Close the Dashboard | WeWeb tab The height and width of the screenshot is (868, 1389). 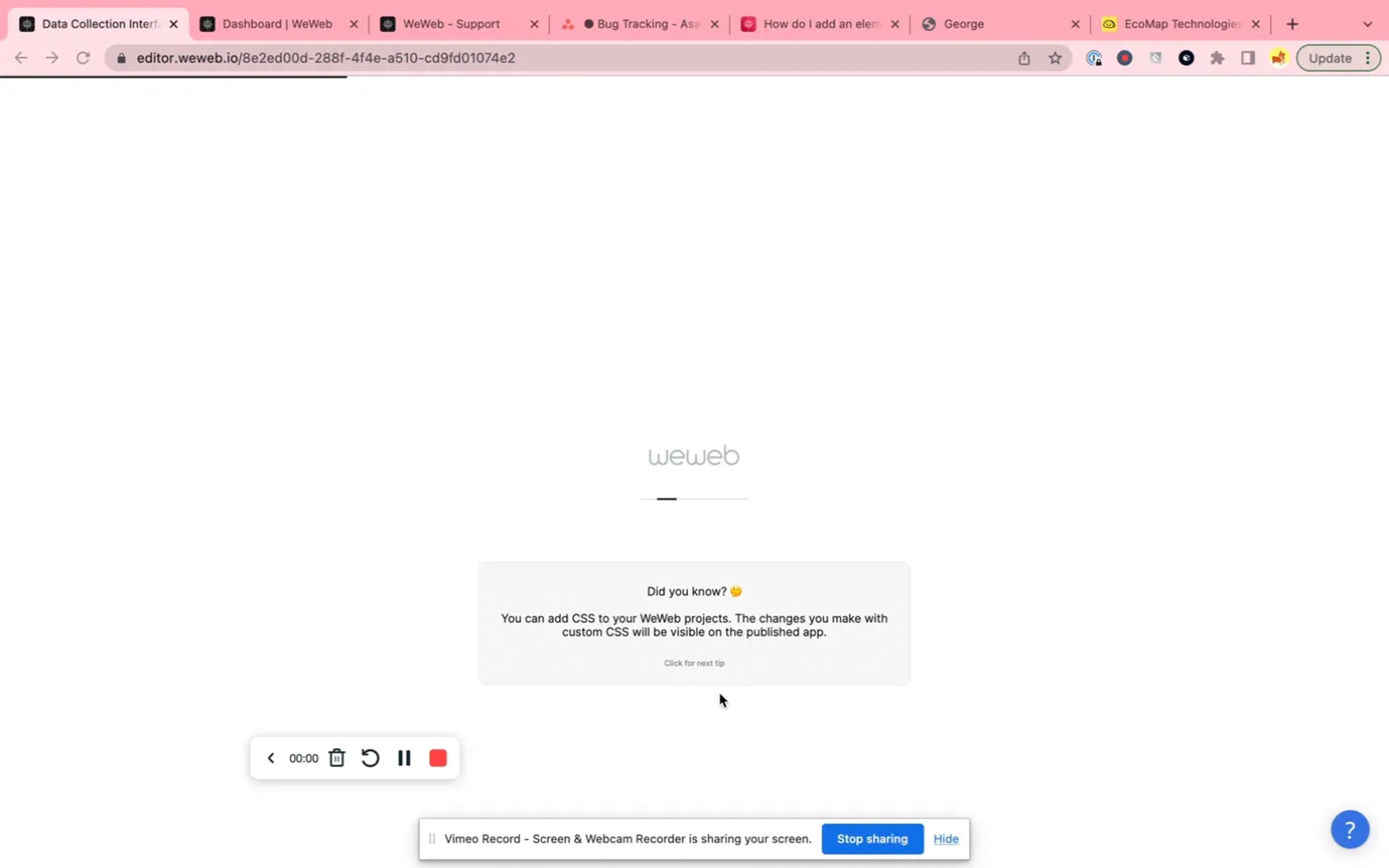coord(354,24)
